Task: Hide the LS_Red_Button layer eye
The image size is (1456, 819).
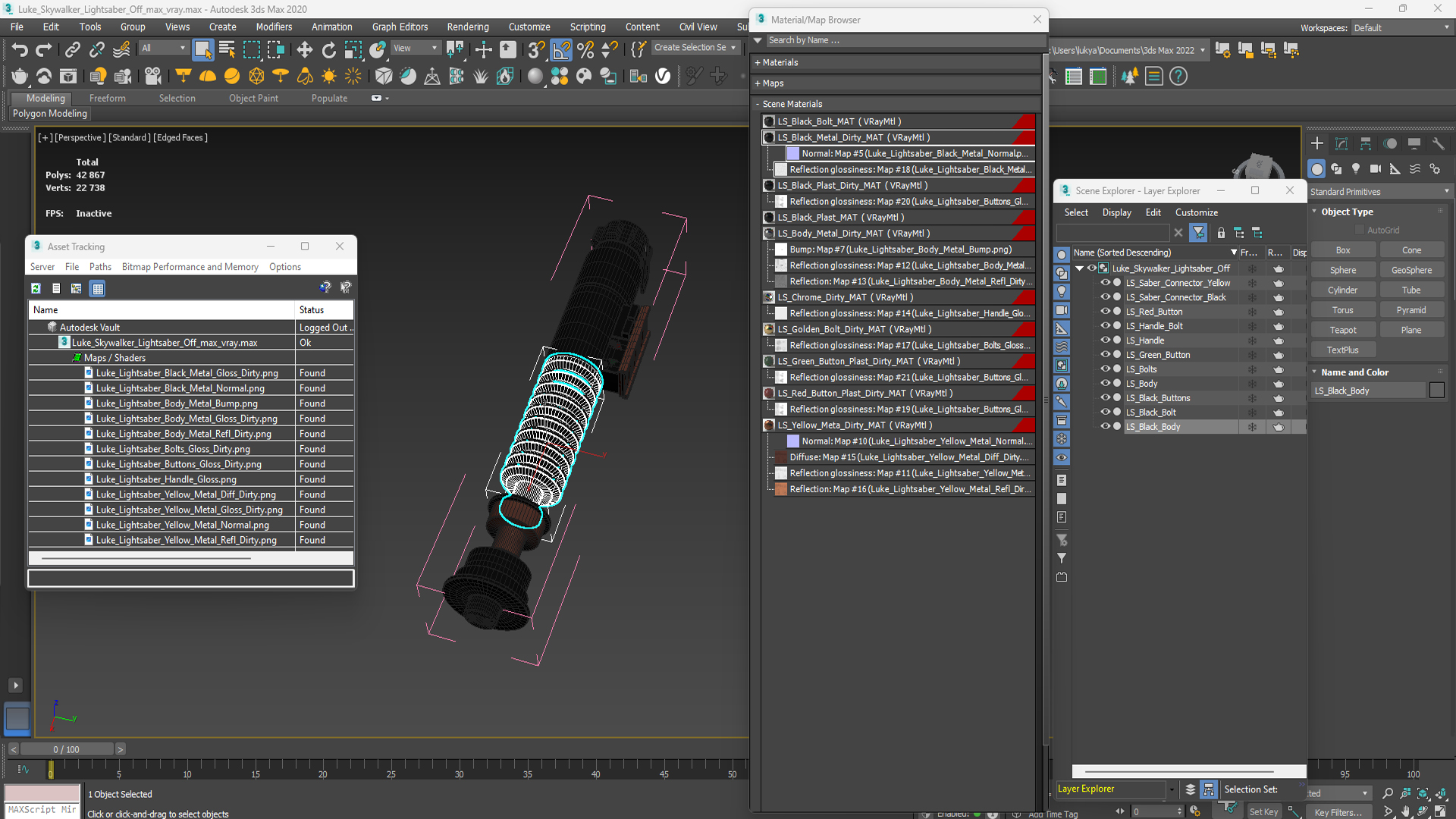Action: point(1105,312)
